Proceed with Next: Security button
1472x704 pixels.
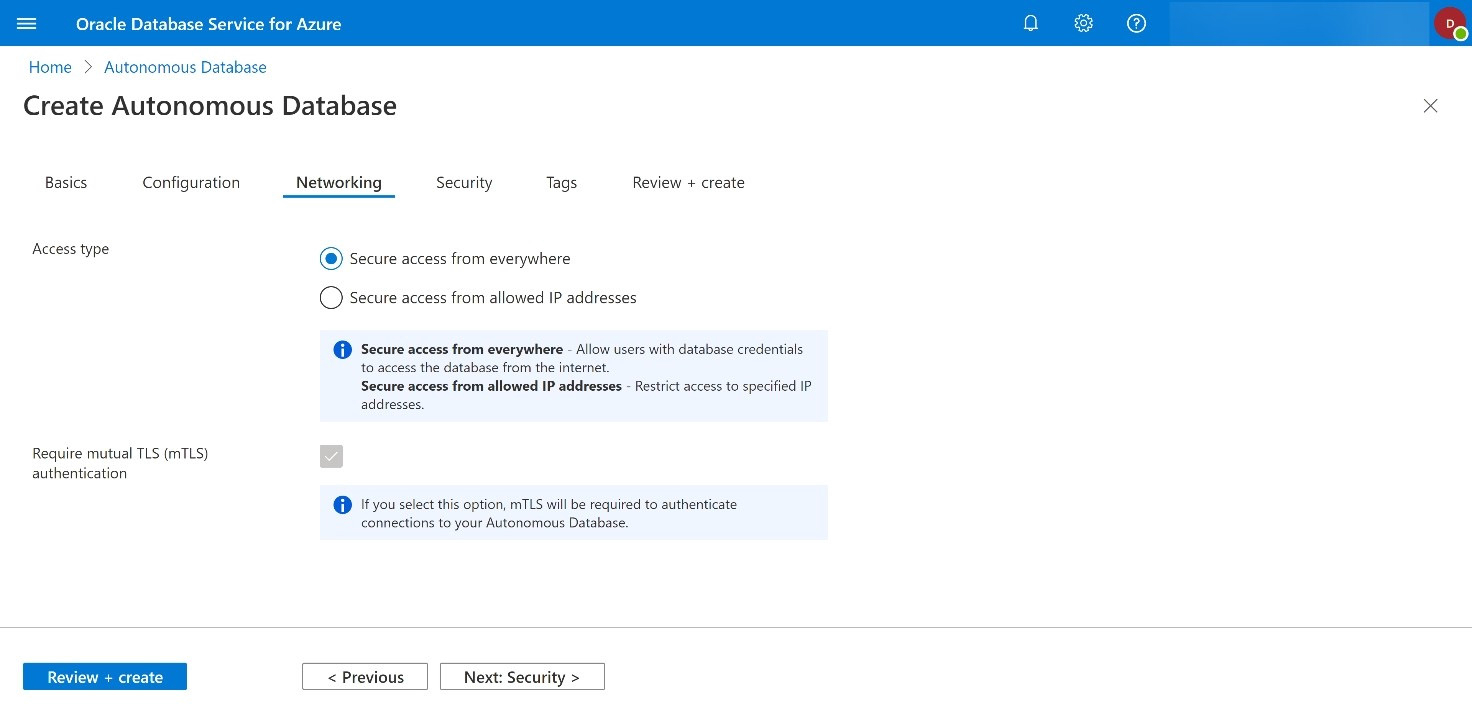pos(522,677)
